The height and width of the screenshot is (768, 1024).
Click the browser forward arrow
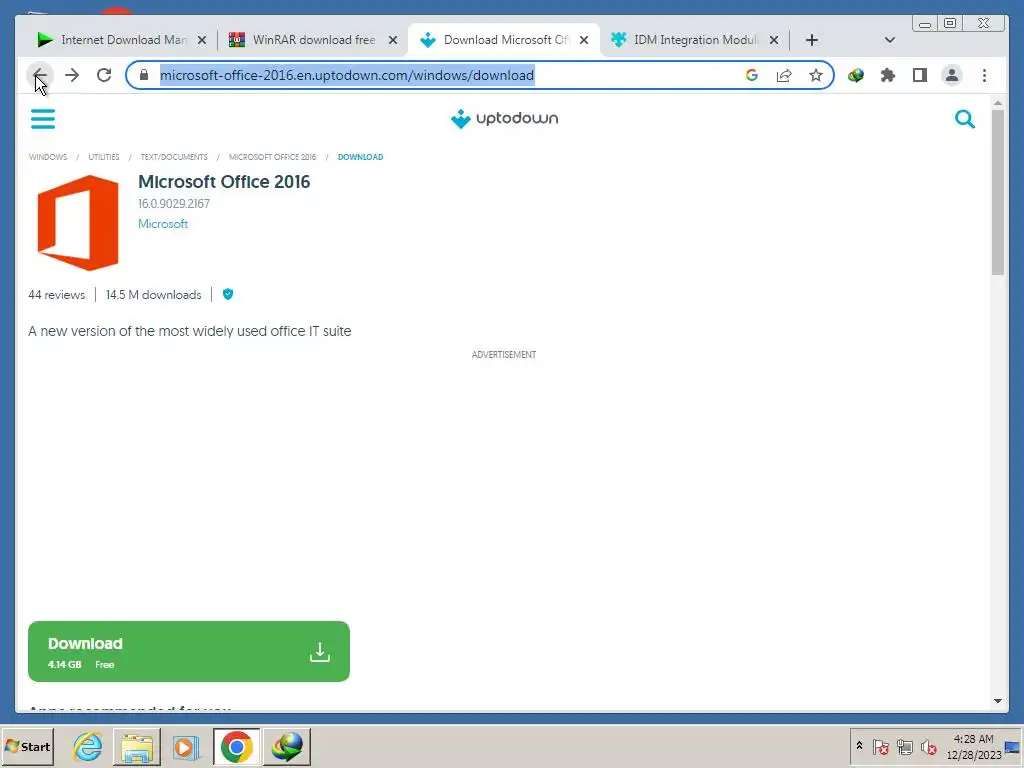click(72, 75)
